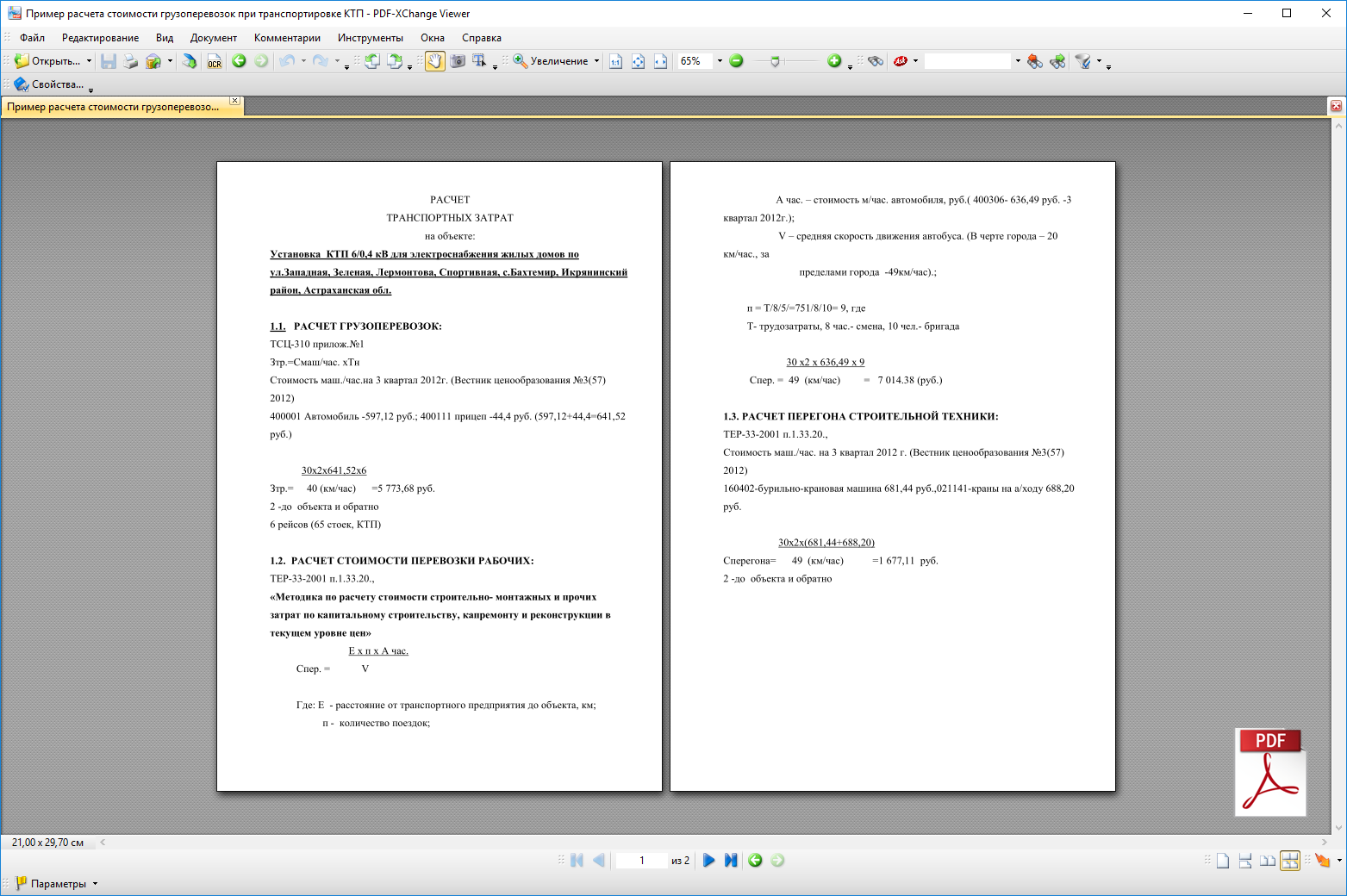Click the Открыть... button

pyautogui.click(x=48, y=61)
